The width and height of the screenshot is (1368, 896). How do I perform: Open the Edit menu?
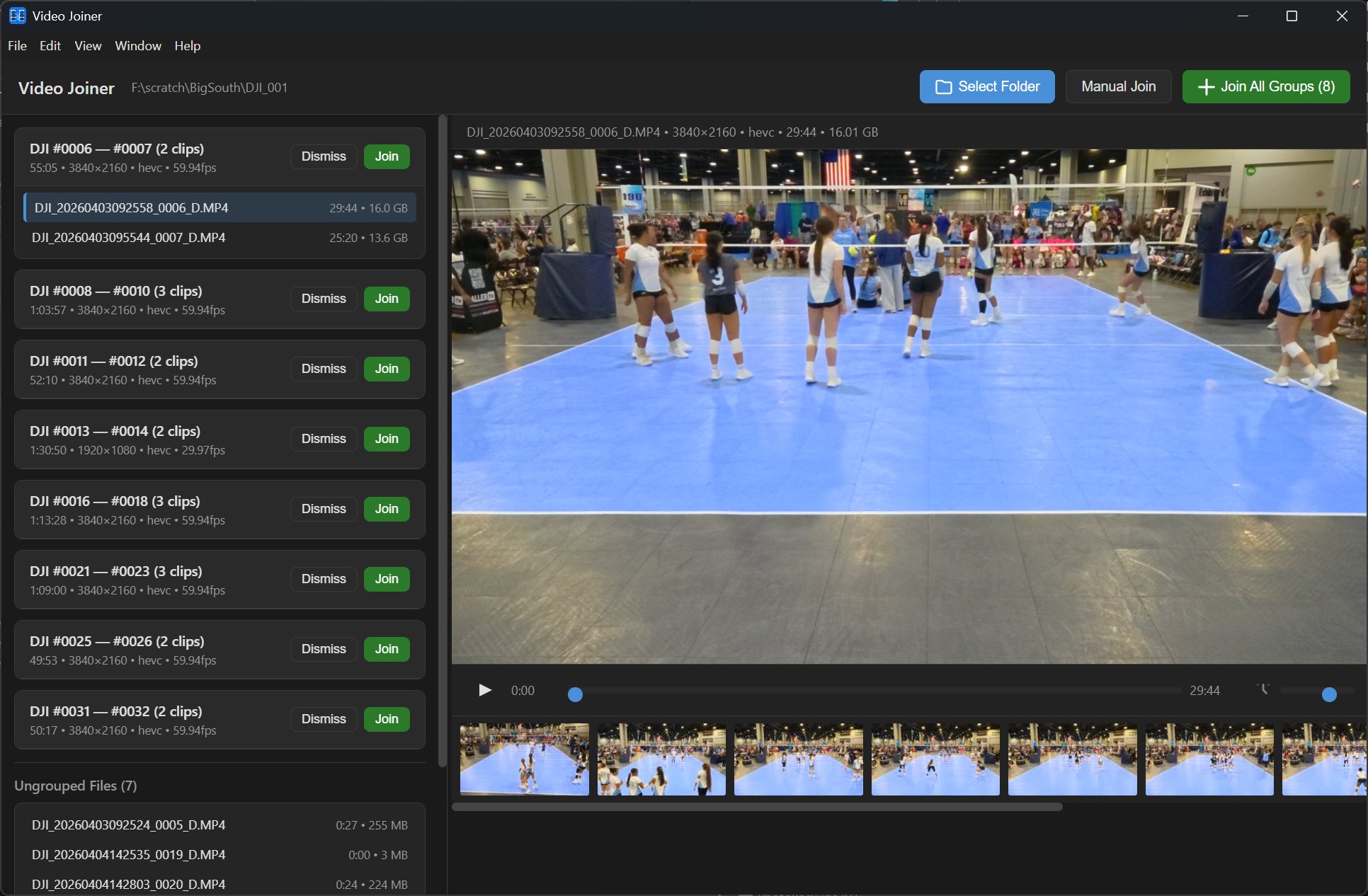(x=50, y=45)
